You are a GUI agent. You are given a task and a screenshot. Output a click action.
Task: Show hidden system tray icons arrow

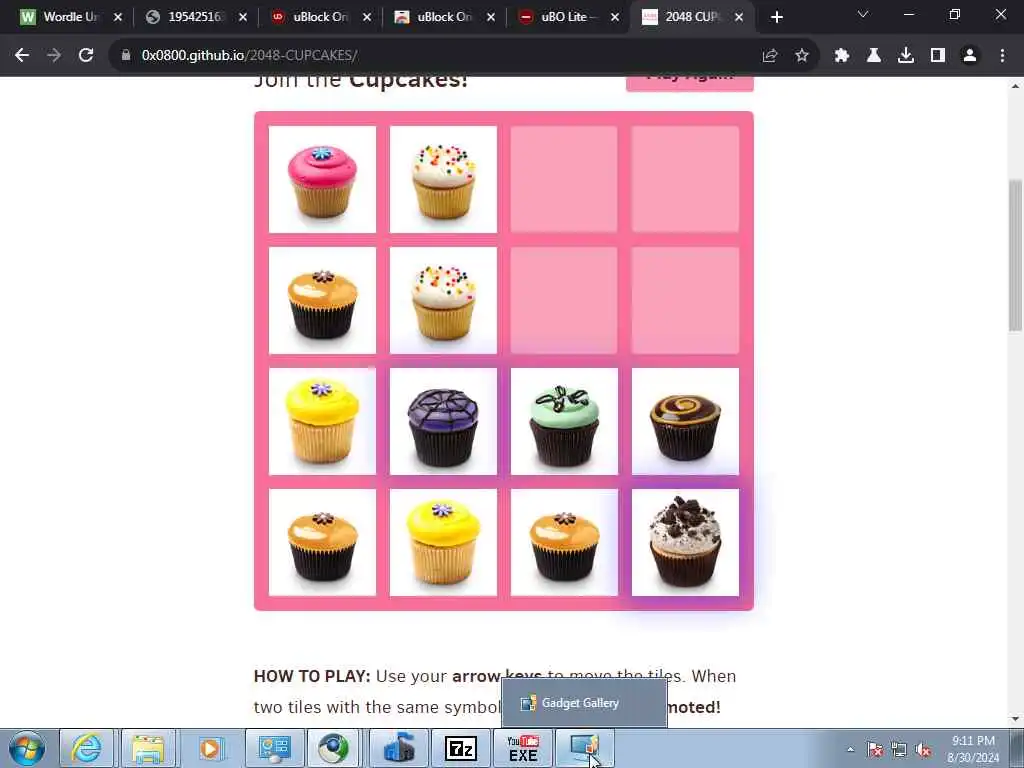tap(850, 749)
